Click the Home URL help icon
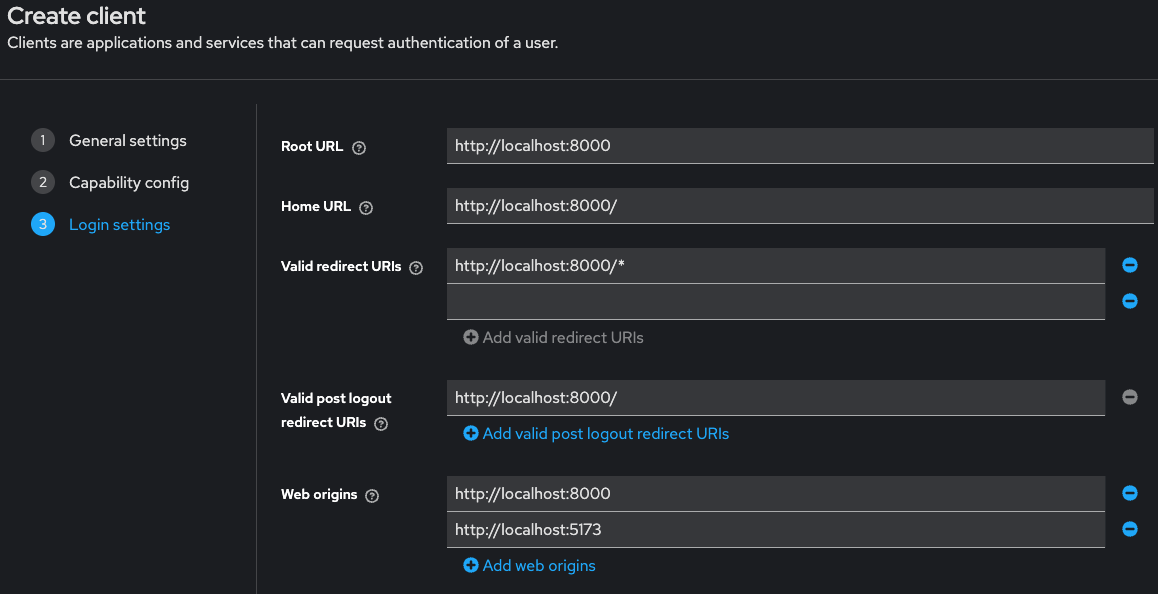 [366, 208]
